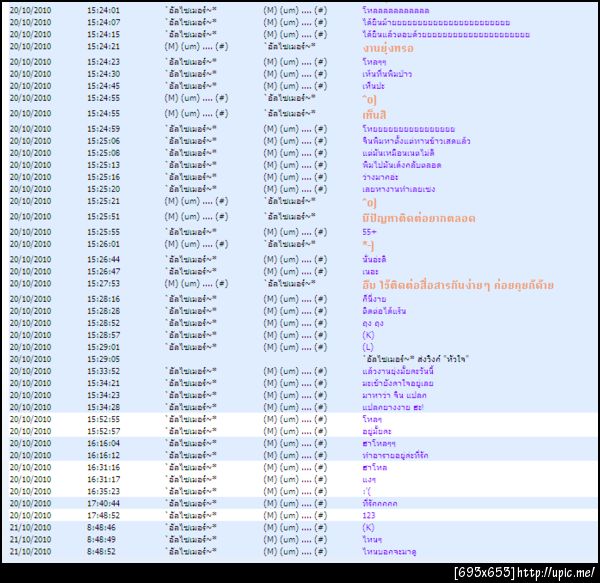The width and height of the screenshot is (600, 583).
Task: Click the 17:48:52 time cell
Action: click(103, 515)
